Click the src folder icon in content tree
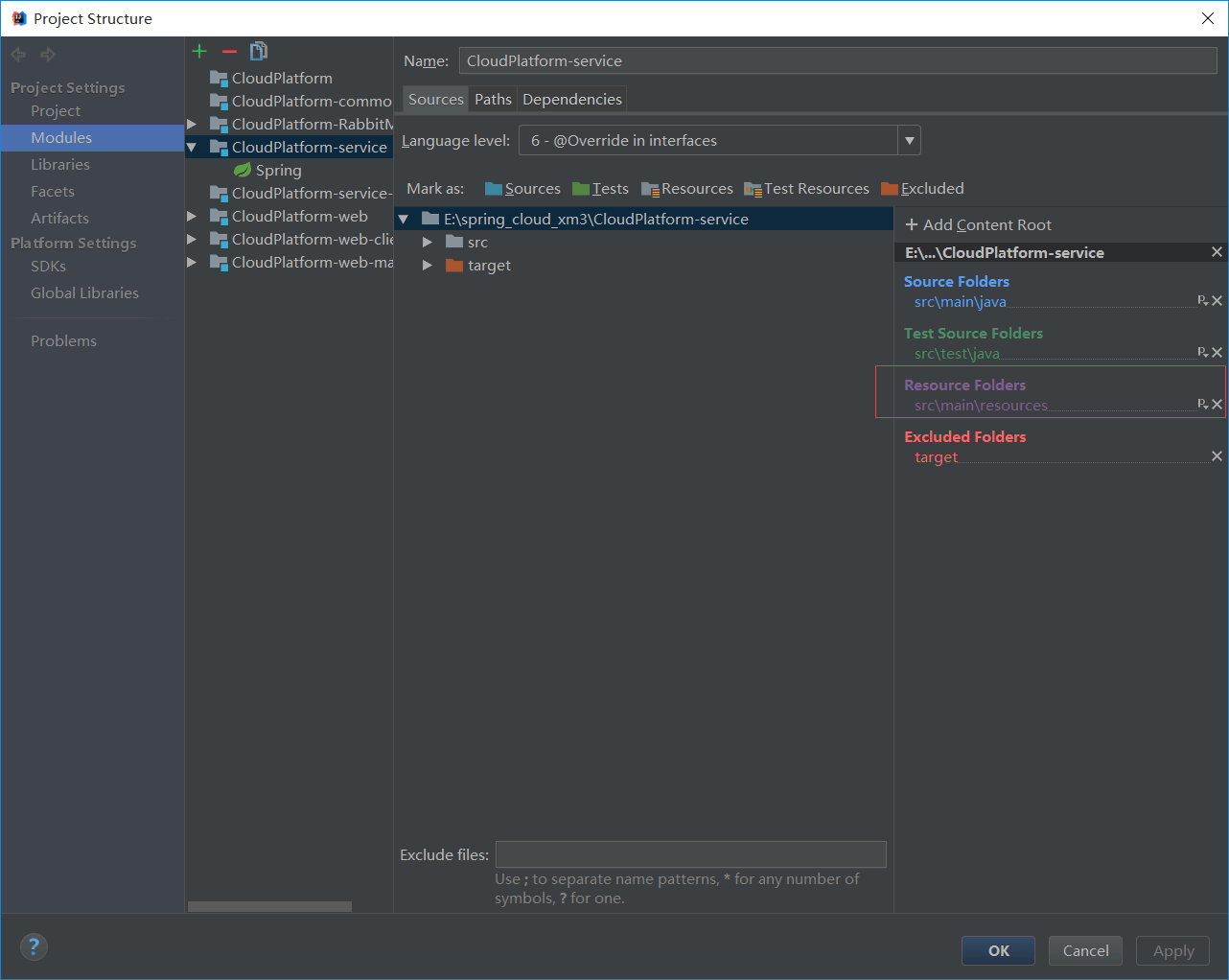 click(454, 242)
